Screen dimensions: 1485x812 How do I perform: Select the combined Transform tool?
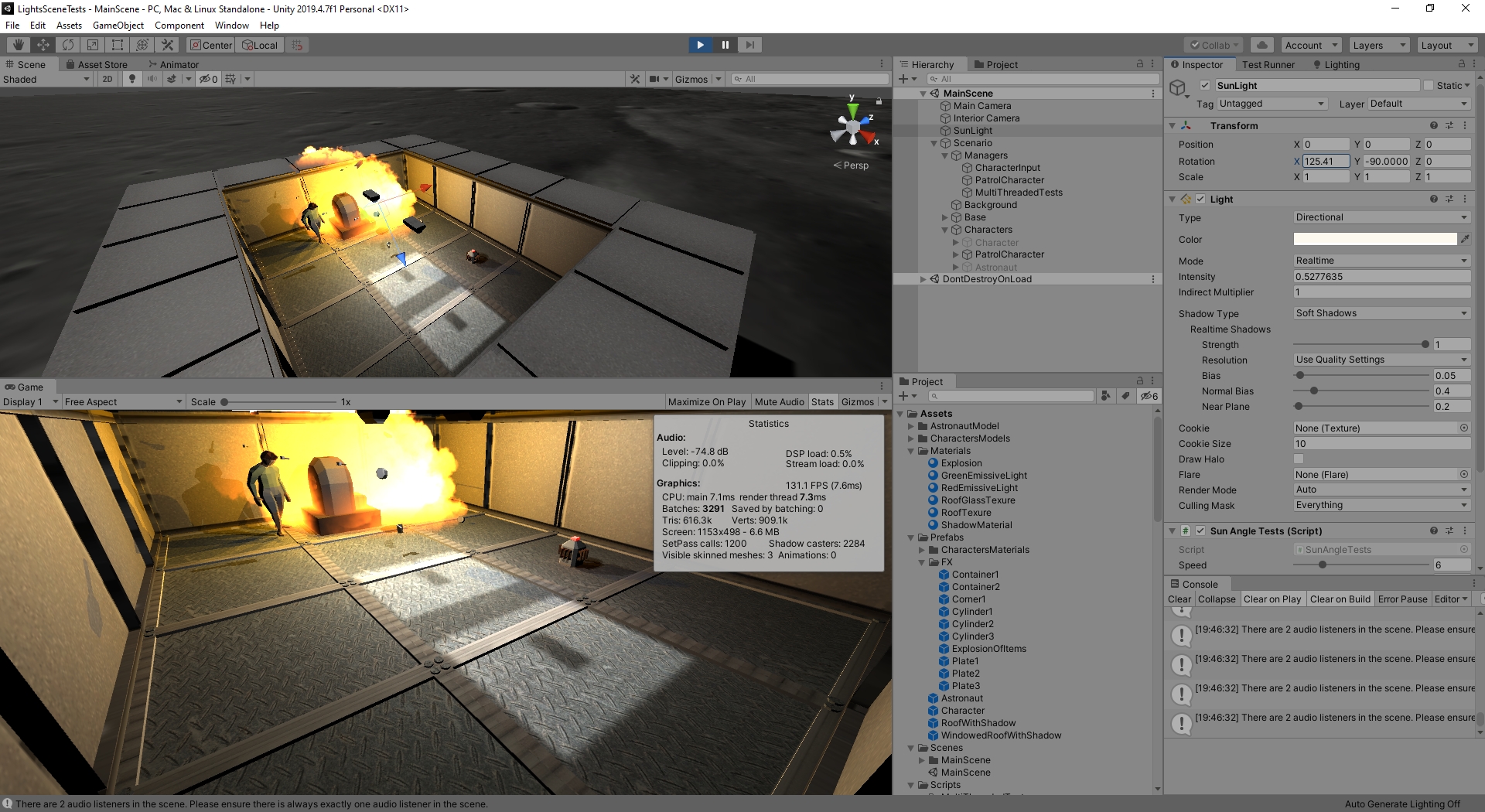[142, 45]
